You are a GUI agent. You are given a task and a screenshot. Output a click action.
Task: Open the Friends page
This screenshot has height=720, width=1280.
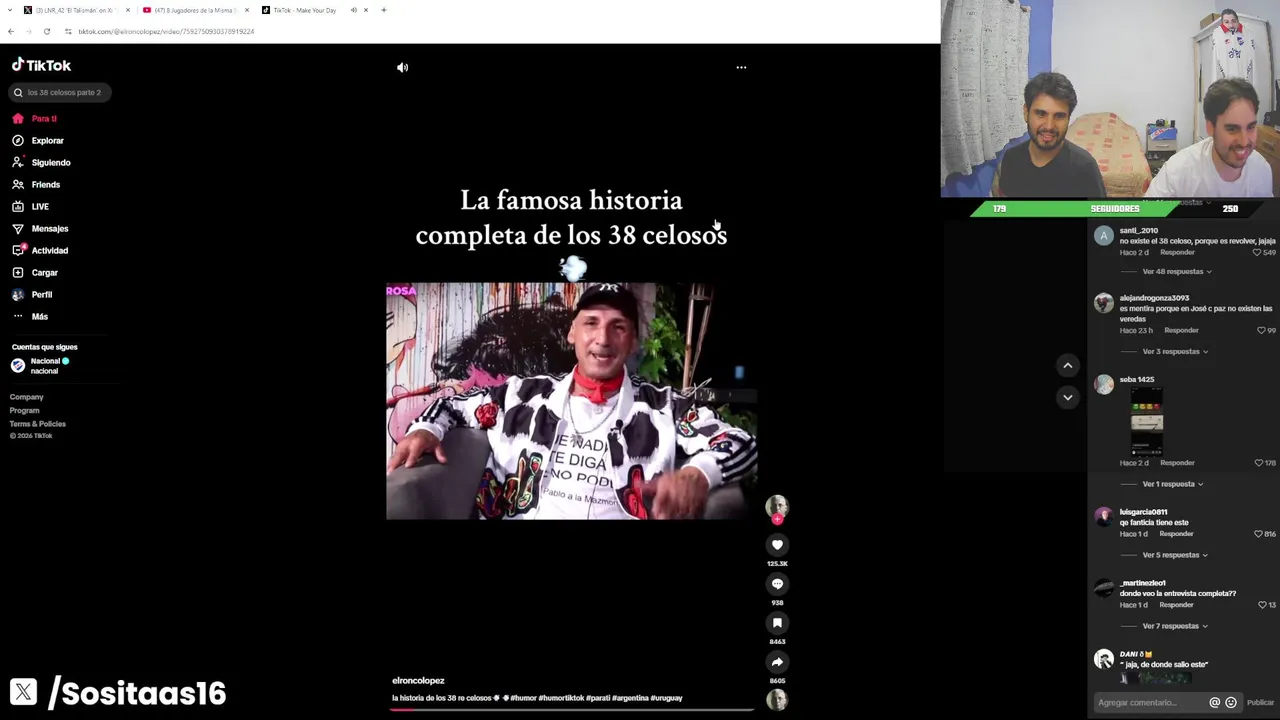[x=36, y=185]
